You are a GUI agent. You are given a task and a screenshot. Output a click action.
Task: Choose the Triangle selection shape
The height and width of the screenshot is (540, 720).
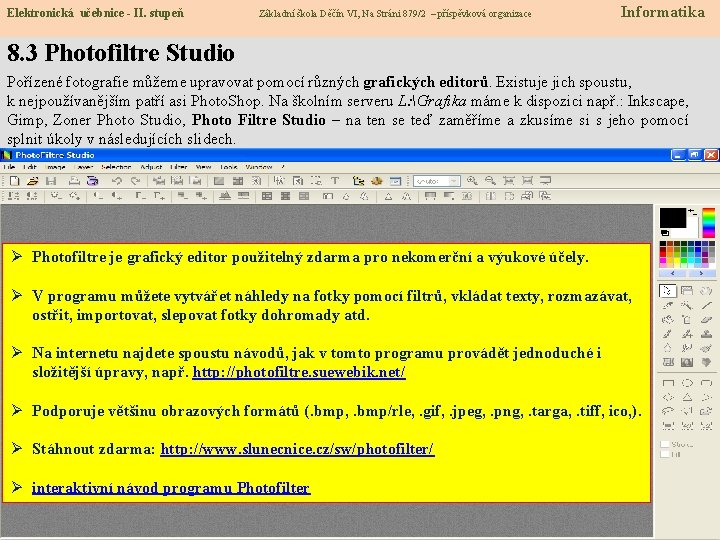tap(687, 397)
